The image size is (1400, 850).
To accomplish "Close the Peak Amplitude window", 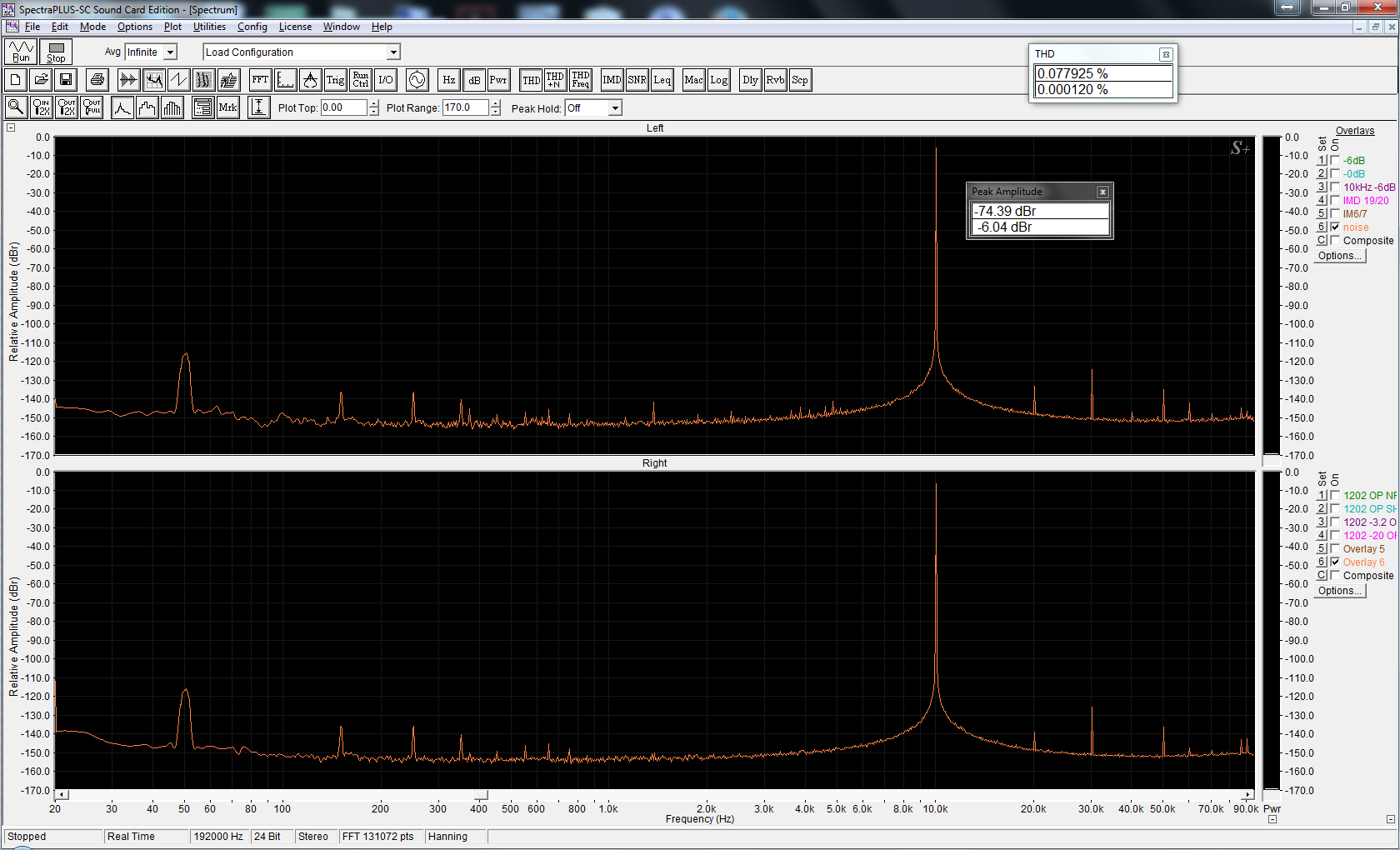I will pos(1102,192).
